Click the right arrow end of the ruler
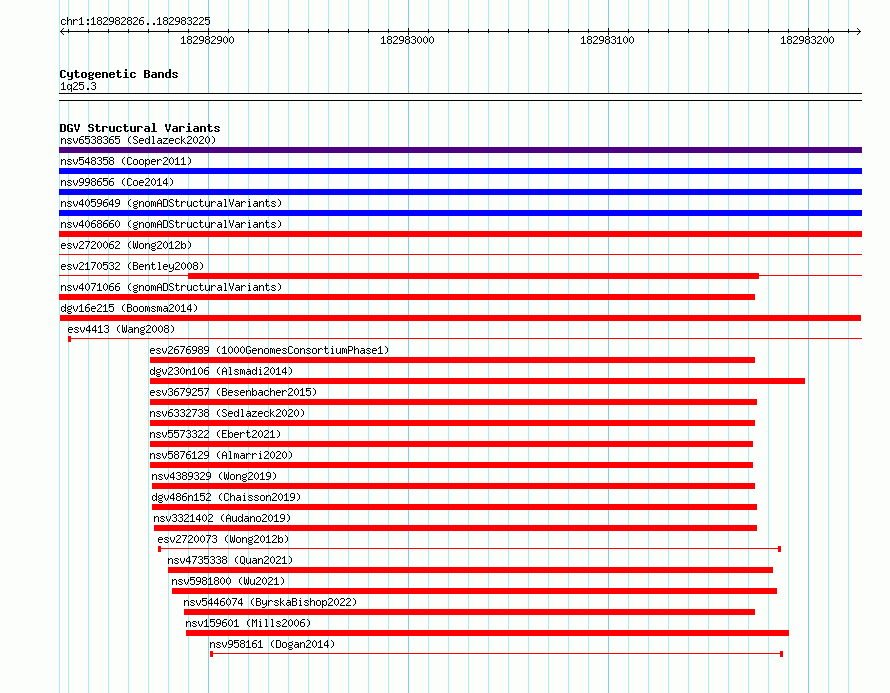The width and height of the screenshot is (890, 693). [x=858, y=31]
